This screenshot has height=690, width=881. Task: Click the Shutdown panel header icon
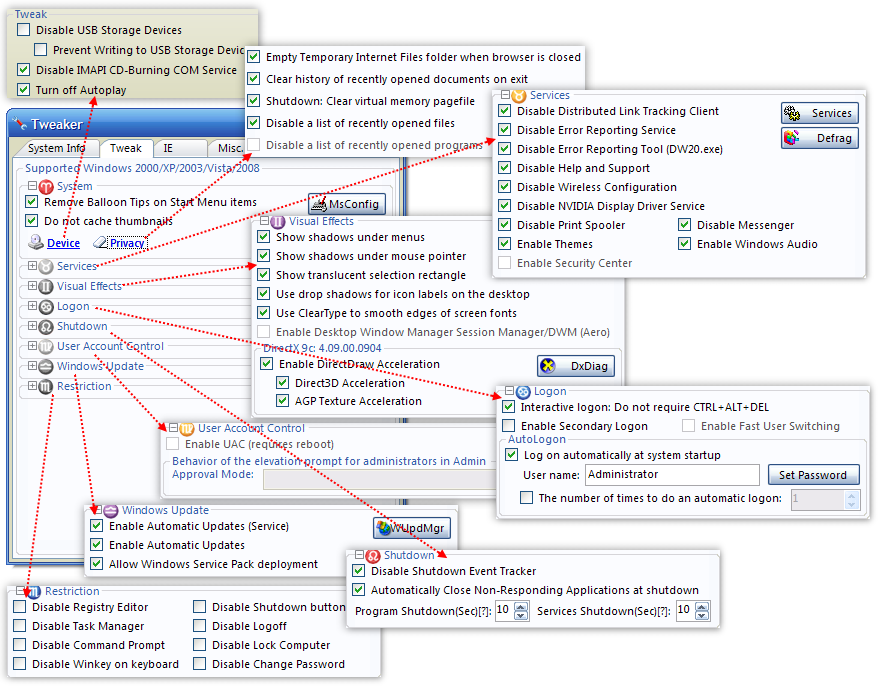pyautogui.click(x=373, y=556)
